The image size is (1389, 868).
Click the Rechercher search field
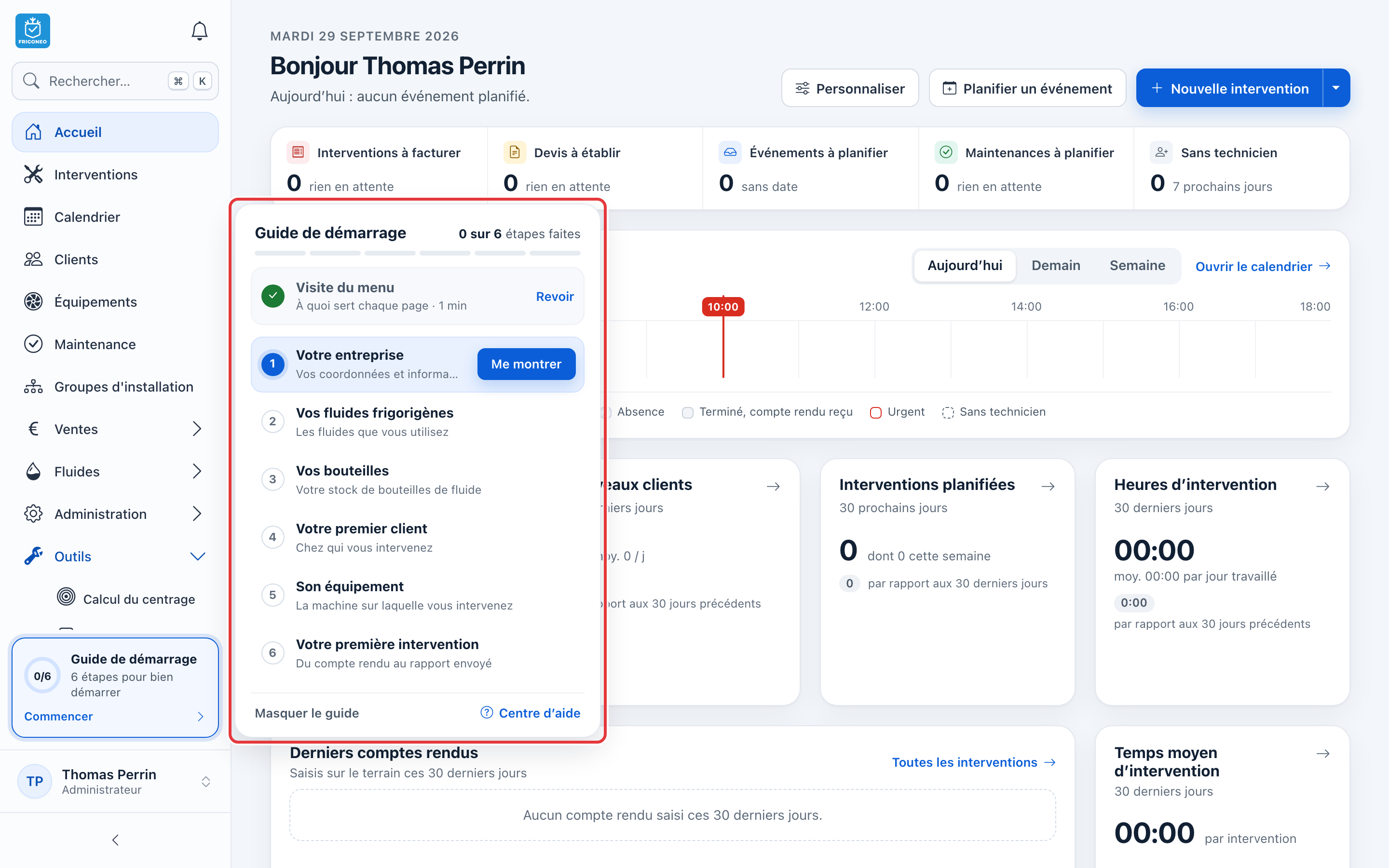[115, 81]
